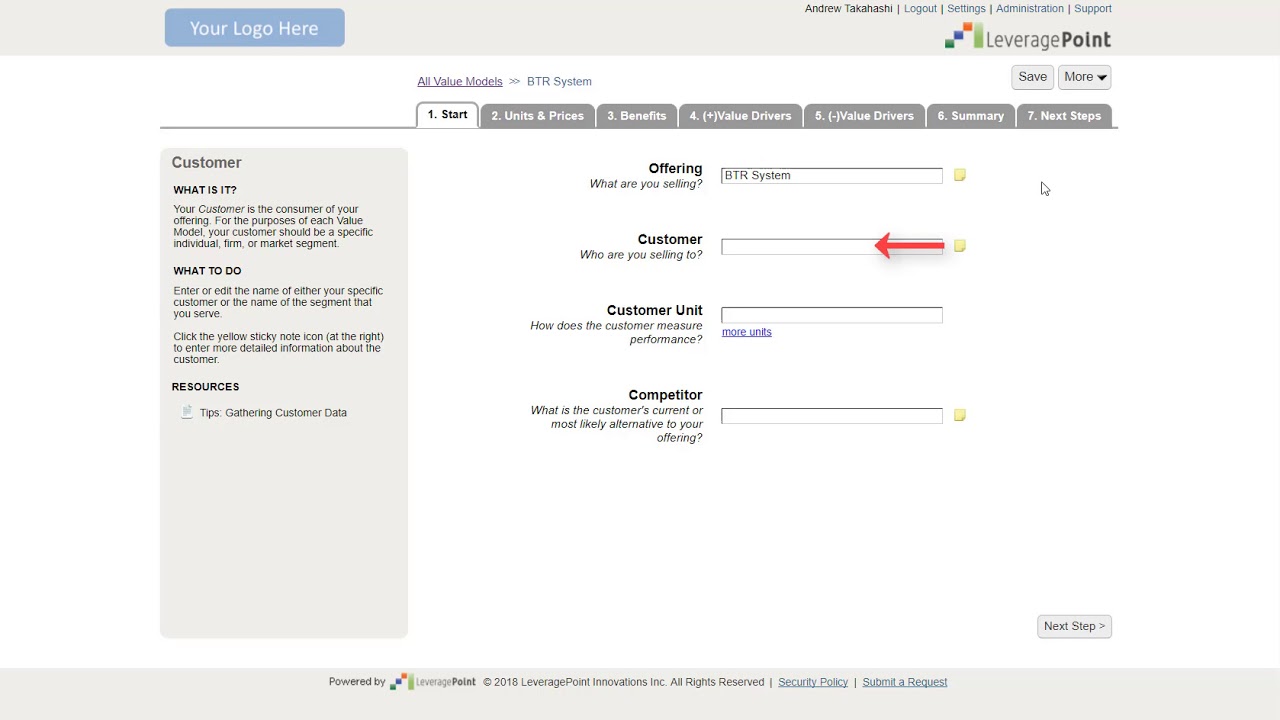The width and height of the screenshot is (1280, 720).
Task: Open the 3. Benefits tab
Action: click(636, 116)
